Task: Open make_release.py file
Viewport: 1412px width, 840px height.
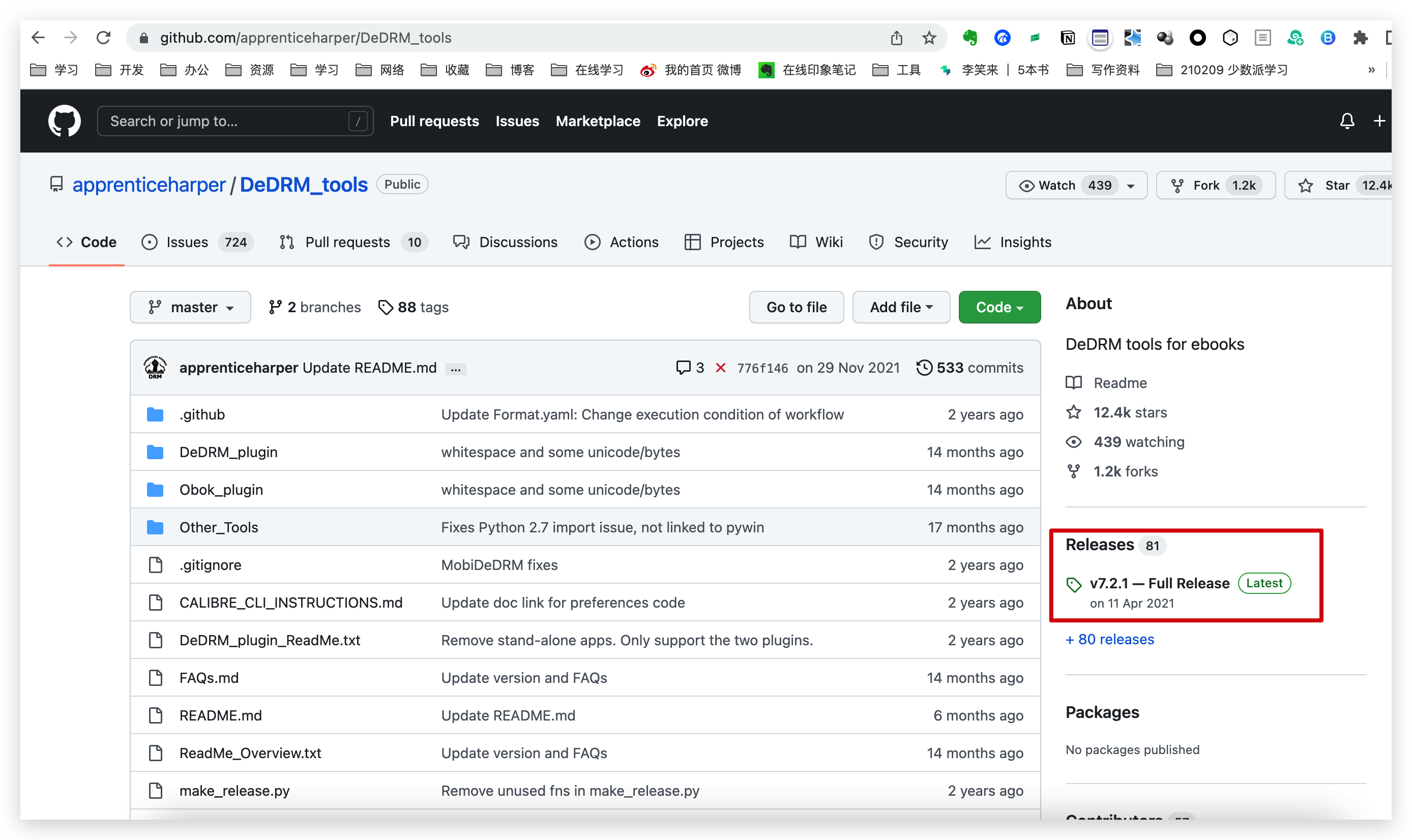Action: [234, 791]
